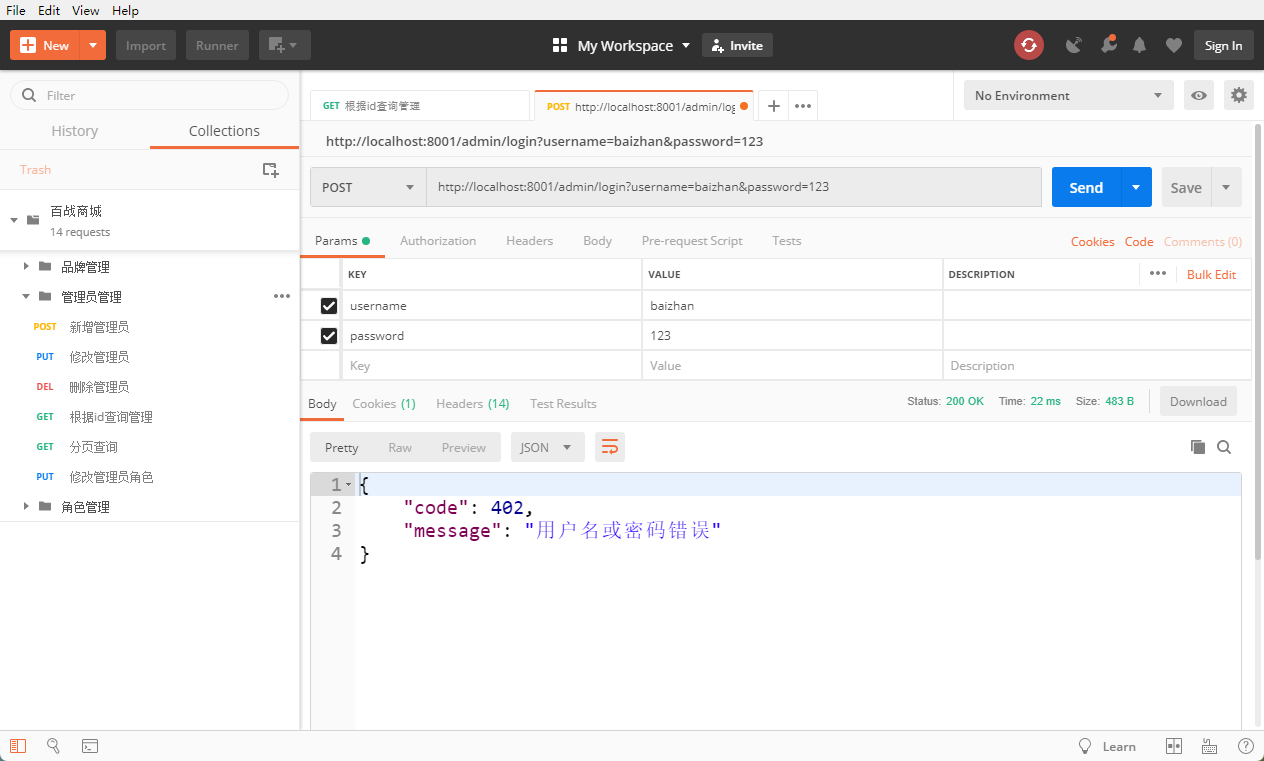This screenshot has height=761, width=1264.
Task: Open Help menu
Action: (125, 10)
